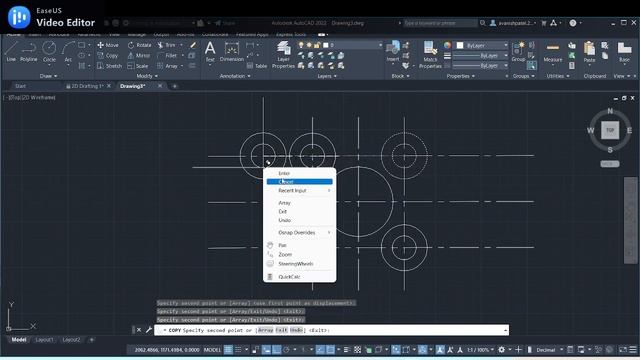Expand the Draw panel
This screenshot has width=640, height=360.
48,76
